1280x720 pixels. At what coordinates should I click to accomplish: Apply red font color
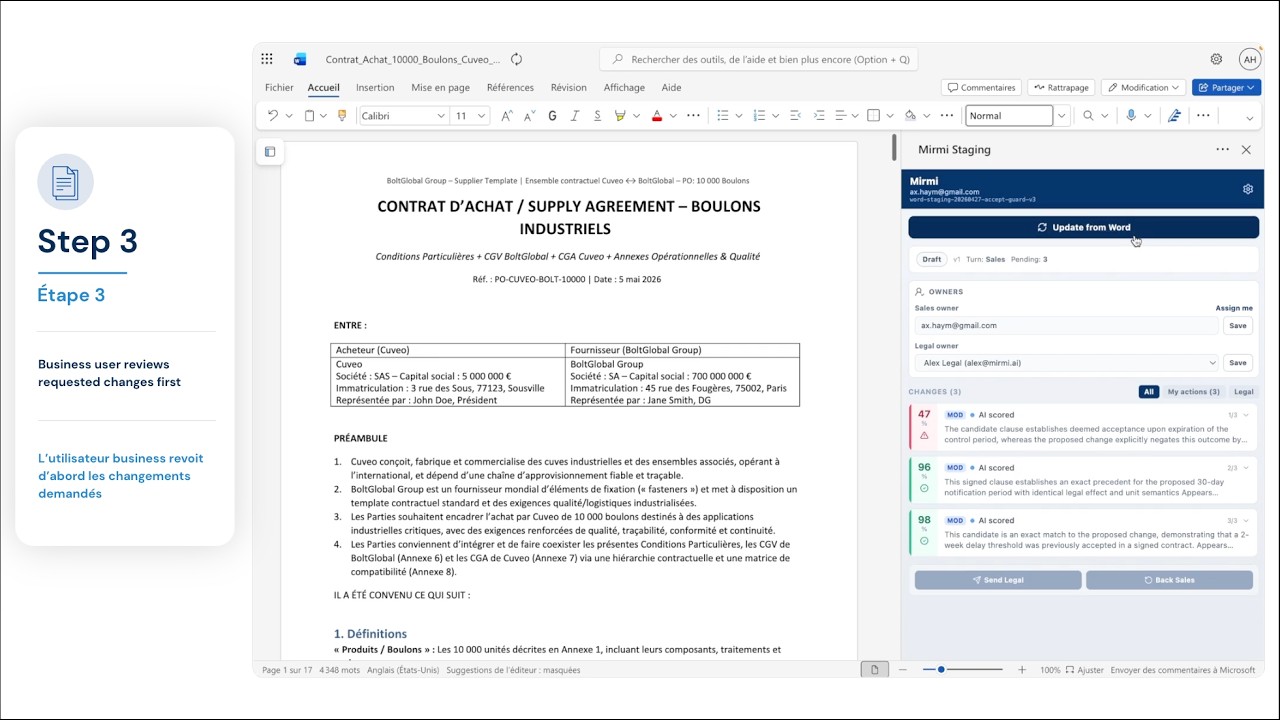[x=657, y=116]
